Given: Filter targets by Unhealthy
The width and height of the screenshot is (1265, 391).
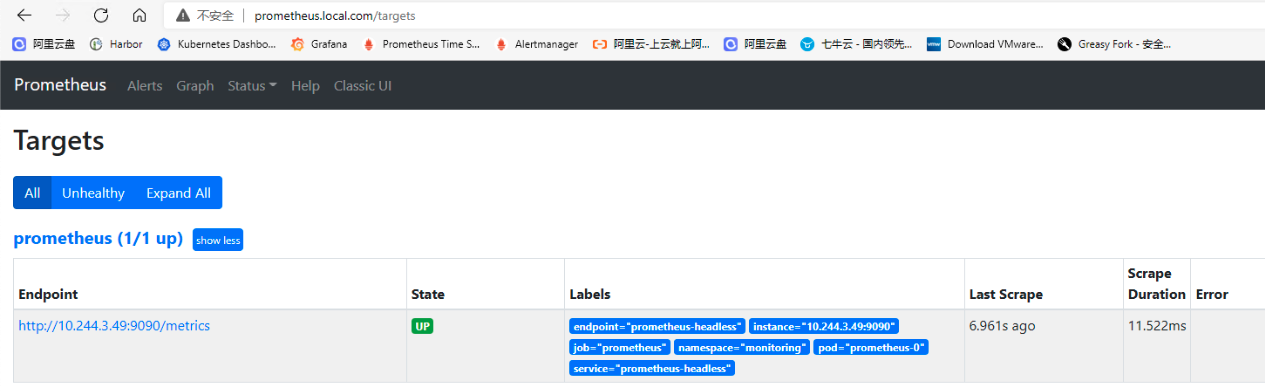Looking at the screenshot, I should tap(93, 193).
